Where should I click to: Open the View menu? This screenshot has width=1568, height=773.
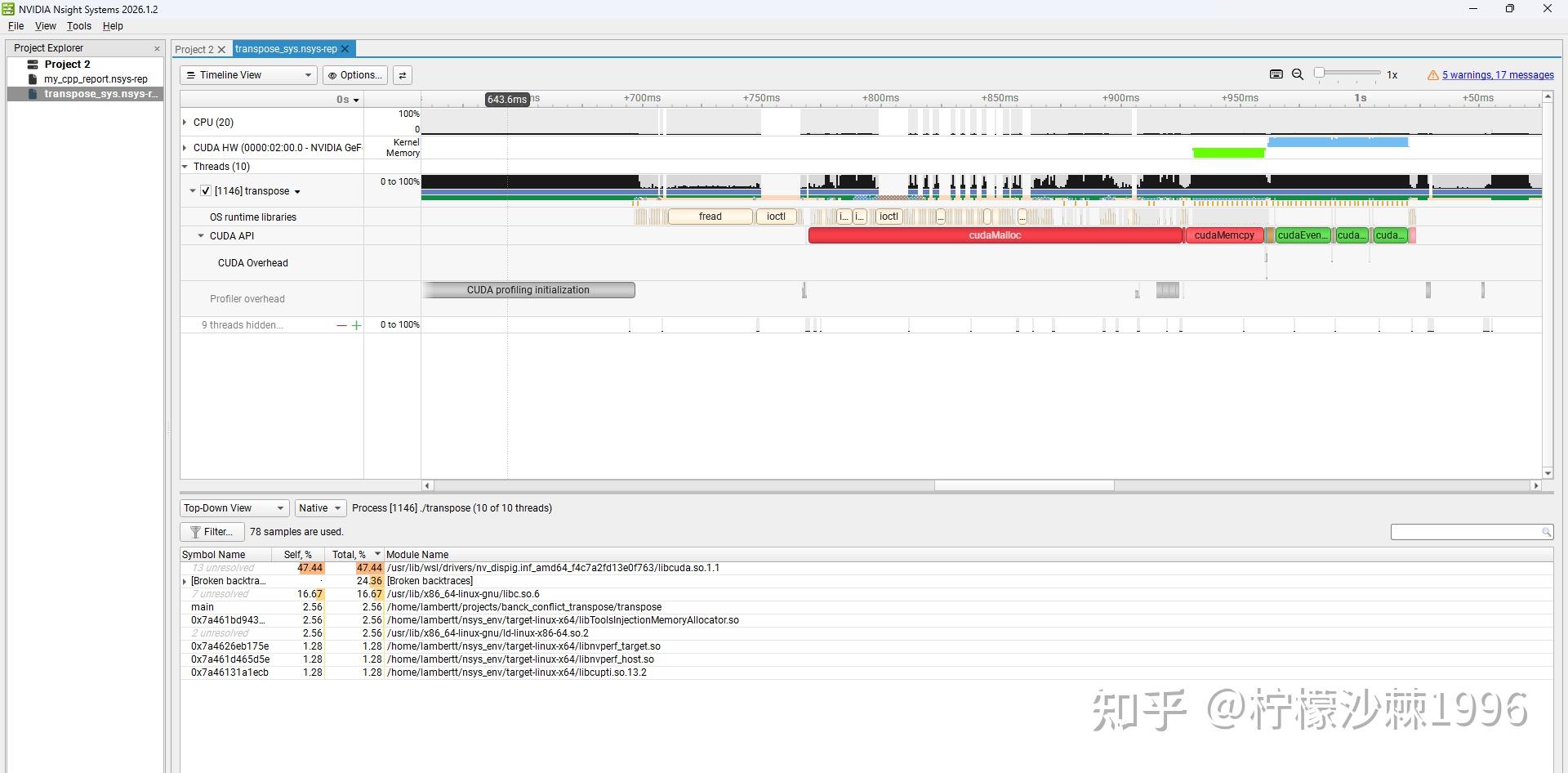(x=46, y=26)
